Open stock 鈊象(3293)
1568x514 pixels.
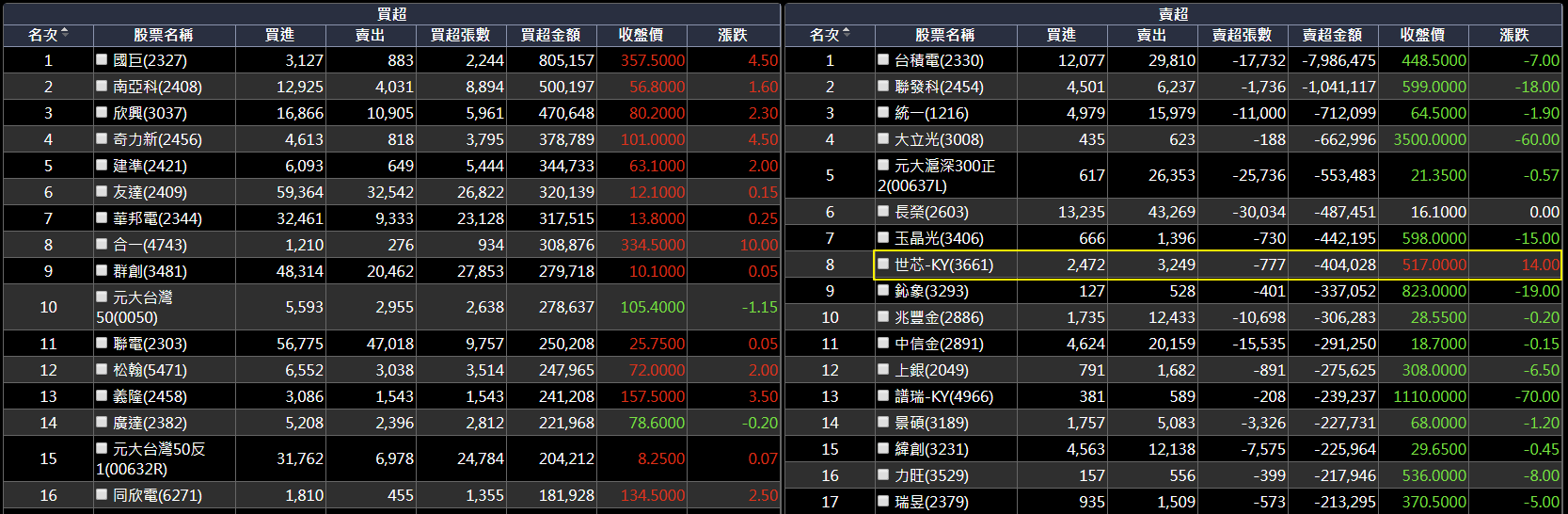(931, 291)
